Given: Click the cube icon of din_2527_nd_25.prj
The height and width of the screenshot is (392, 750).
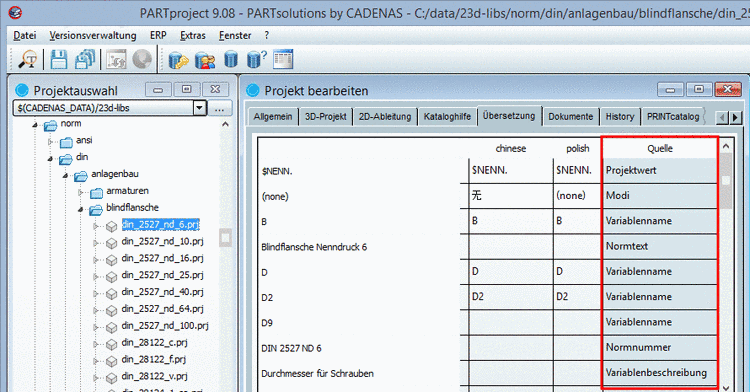Looking at the screenshot, I should pos(111,277).
